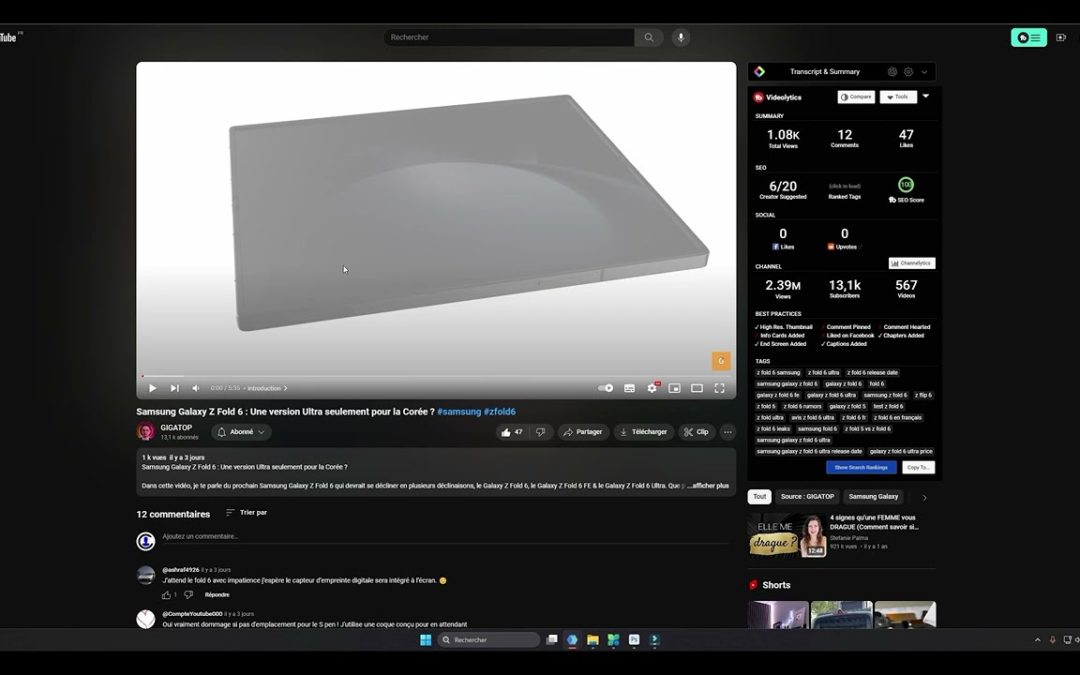Open Transcript & Summary settings gear
Viewport: 1080px width, 675px height.
click(x=908, y=72)
